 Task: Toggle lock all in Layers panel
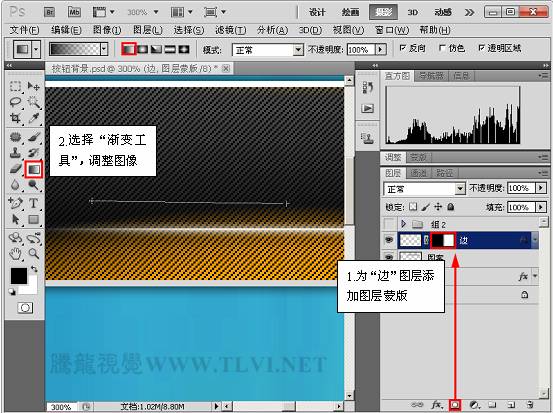pos(450,207)
